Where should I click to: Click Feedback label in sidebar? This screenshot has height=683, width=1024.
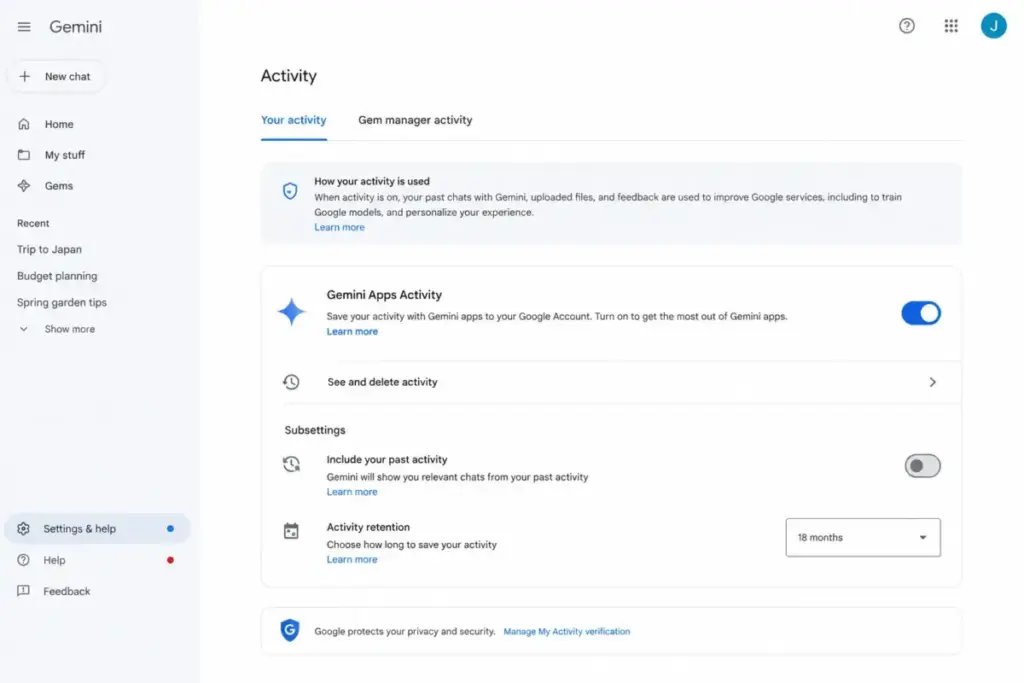pos(67,591)
